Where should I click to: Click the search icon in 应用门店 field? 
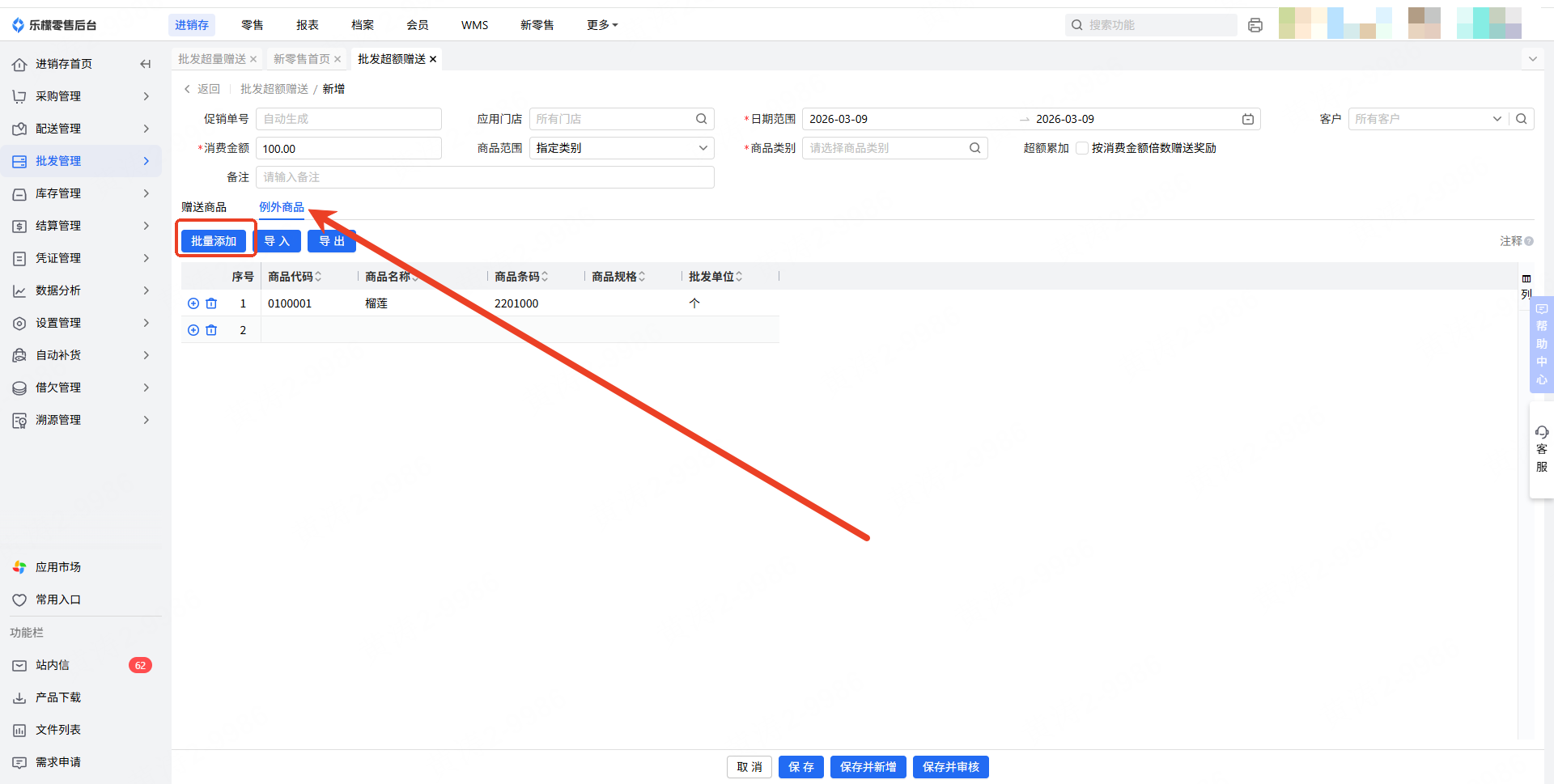[702, 119]
